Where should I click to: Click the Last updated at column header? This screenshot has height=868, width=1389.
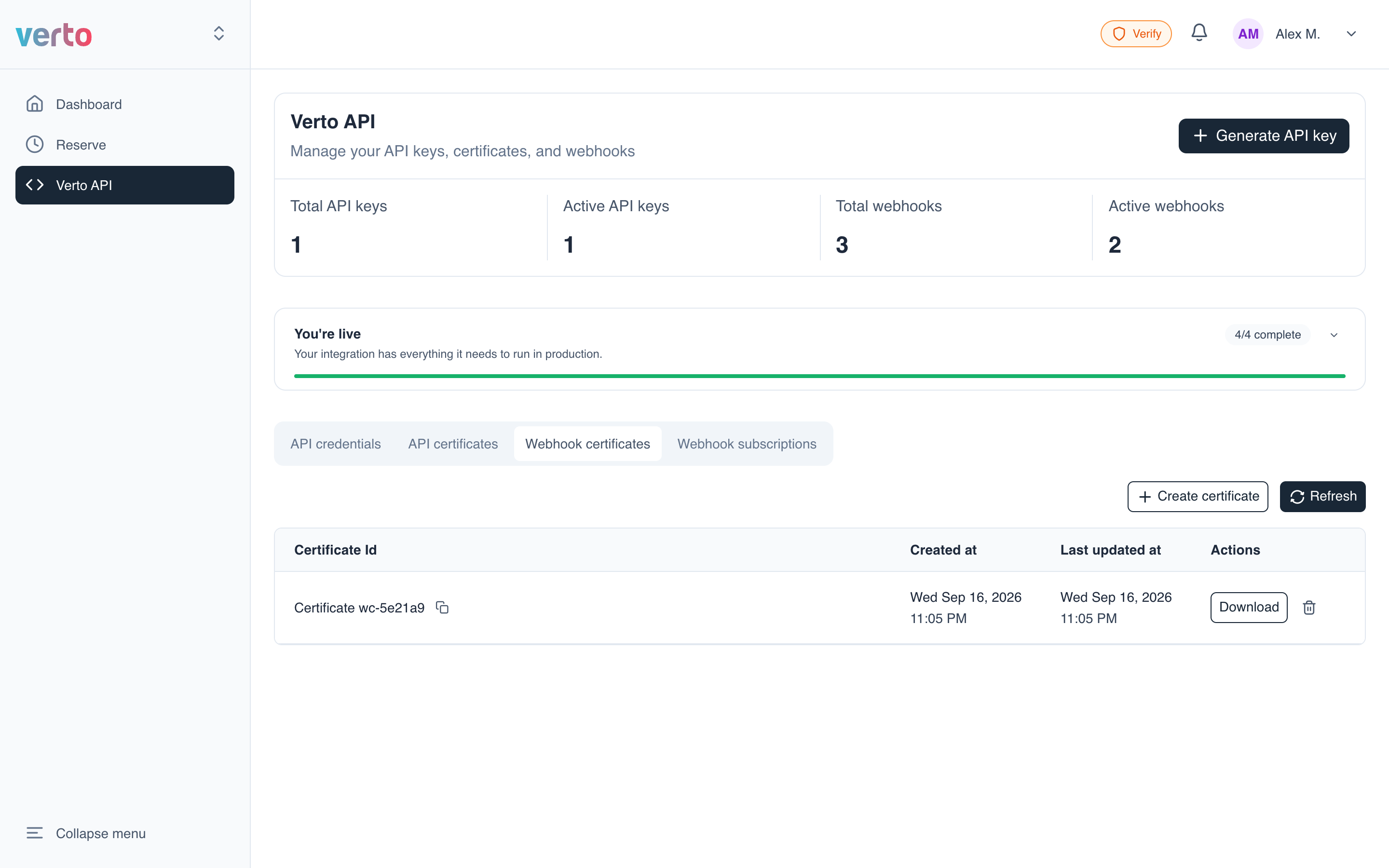click(1110, 550)
